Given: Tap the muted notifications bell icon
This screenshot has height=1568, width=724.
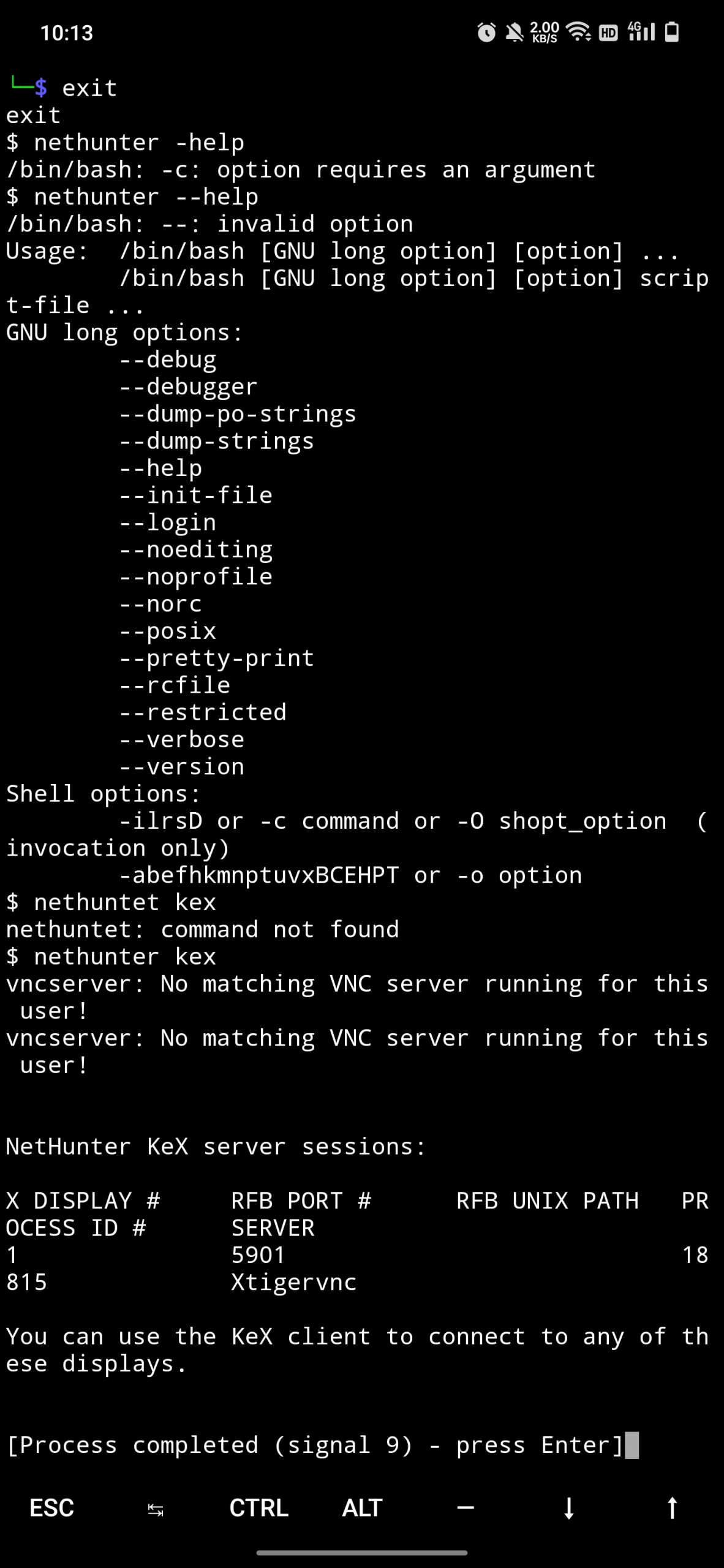Looking at the screenshot, I should [515, 32].
